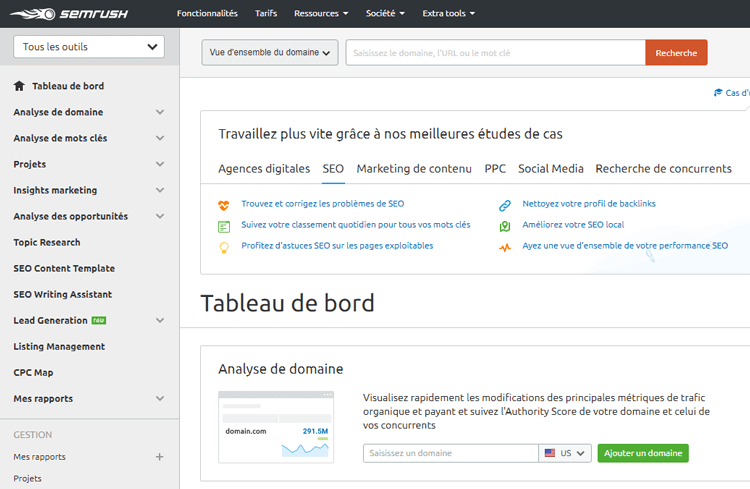Click the plus icon next to Mes rapports
This screenshot has width=750, height=489.
click(159, 457)
